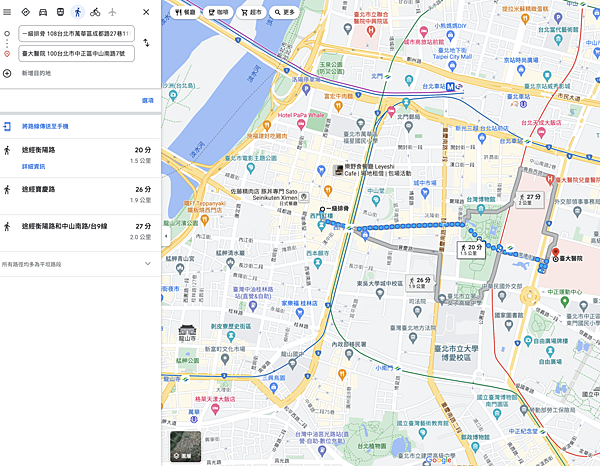Click 臺大醫院兒童醫院 hospital pin
This screenshot has height=466, width=600.
[x=550, y=179]
